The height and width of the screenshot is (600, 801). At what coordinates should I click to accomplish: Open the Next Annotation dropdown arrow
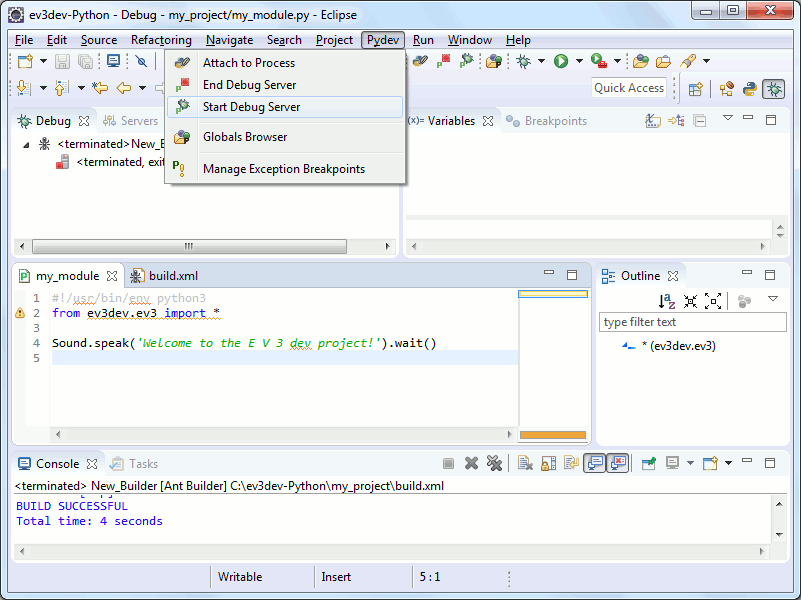tap(43, 88)
